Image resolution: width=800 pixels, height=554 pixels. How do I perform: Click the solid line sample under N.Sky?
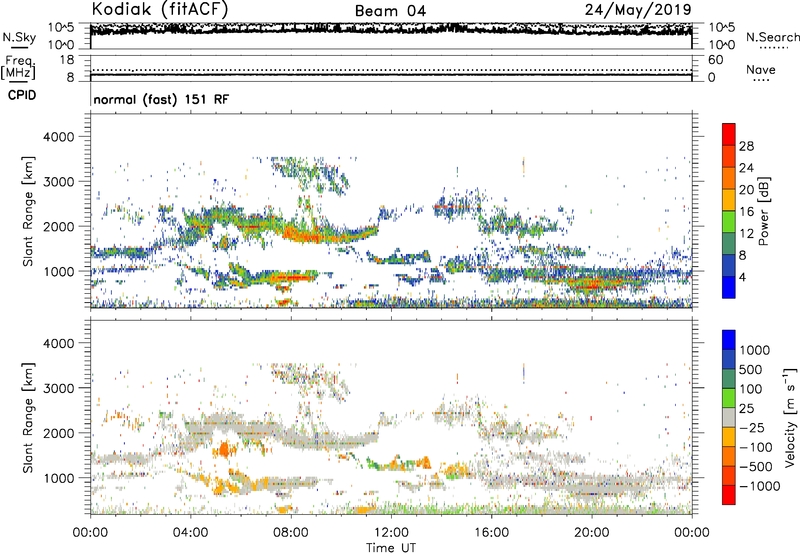19,48
